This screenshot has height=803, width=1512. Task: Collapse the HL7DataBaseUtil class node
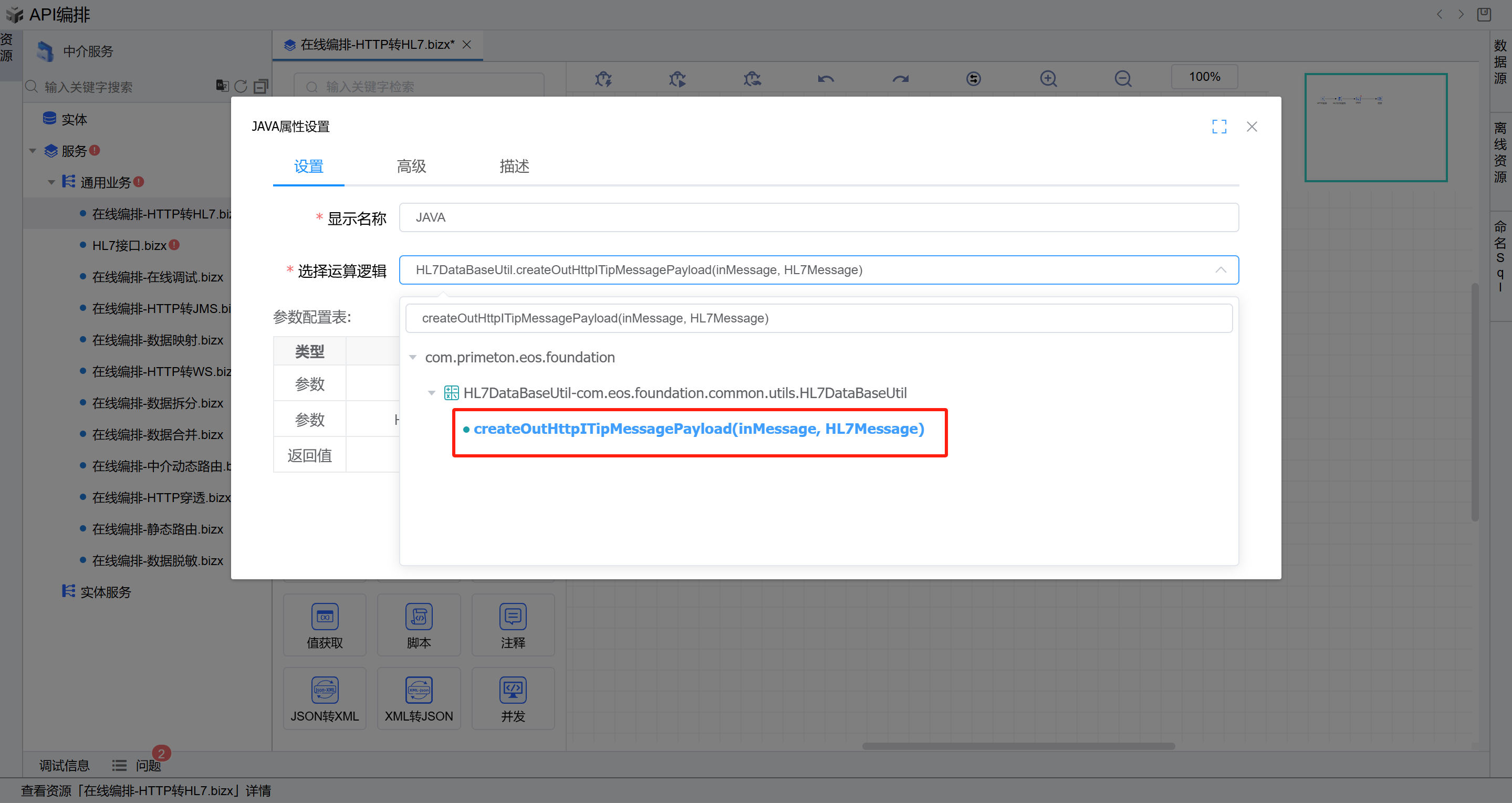pyautogui.click(x=431, y=393)
